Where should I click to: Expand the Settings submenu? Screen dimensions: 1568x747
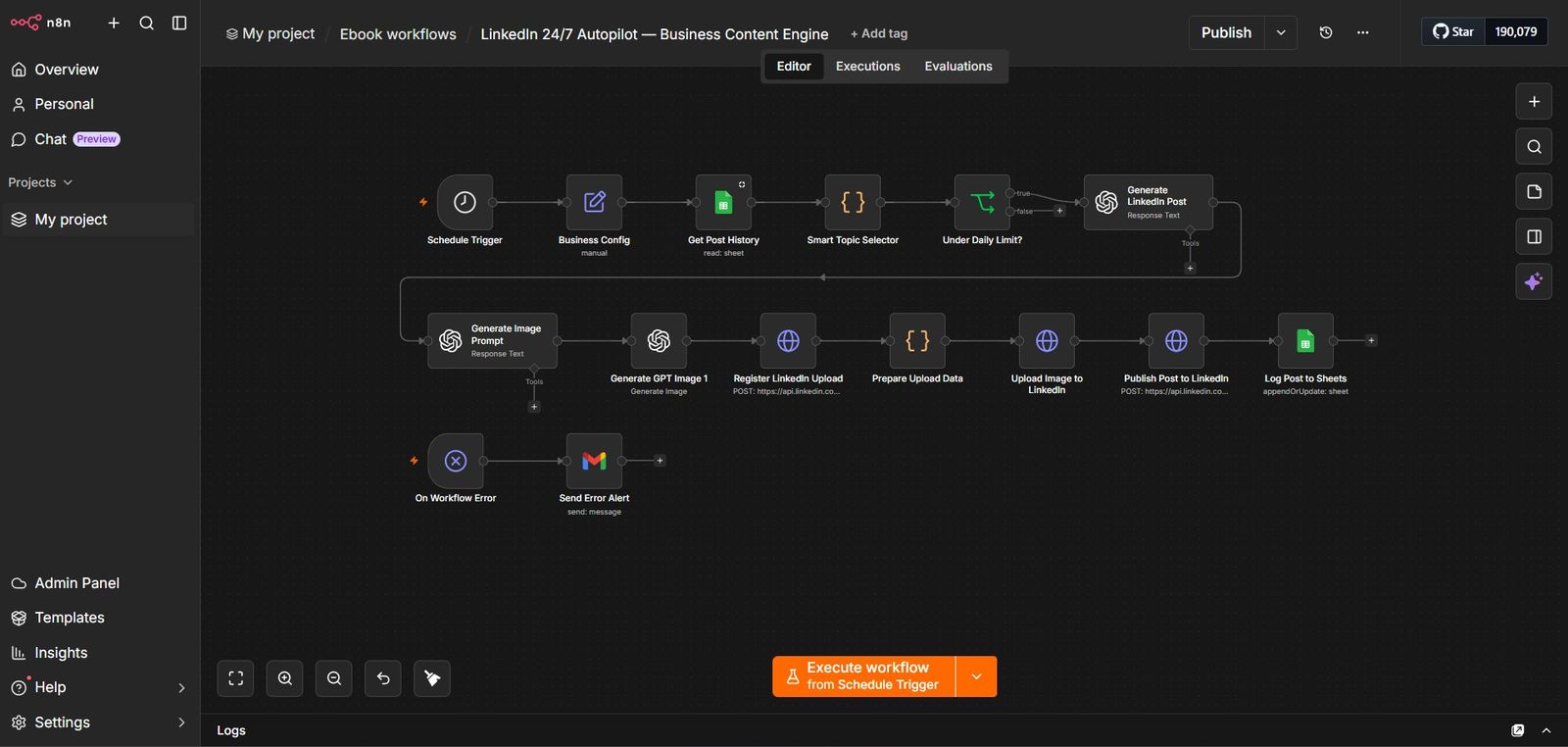[181, 722]
